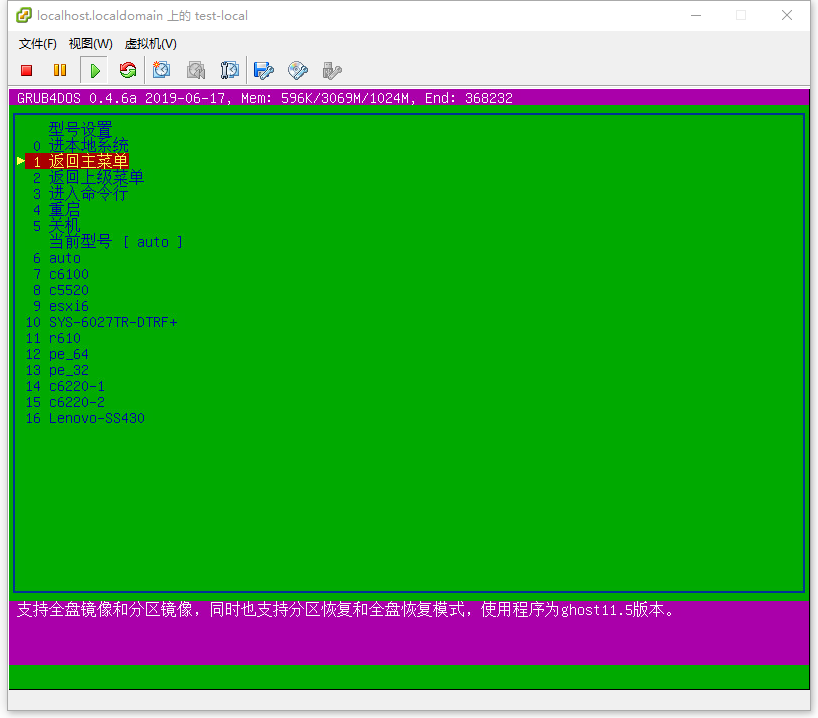Click the USB device connection icon

tap(332, 70)
